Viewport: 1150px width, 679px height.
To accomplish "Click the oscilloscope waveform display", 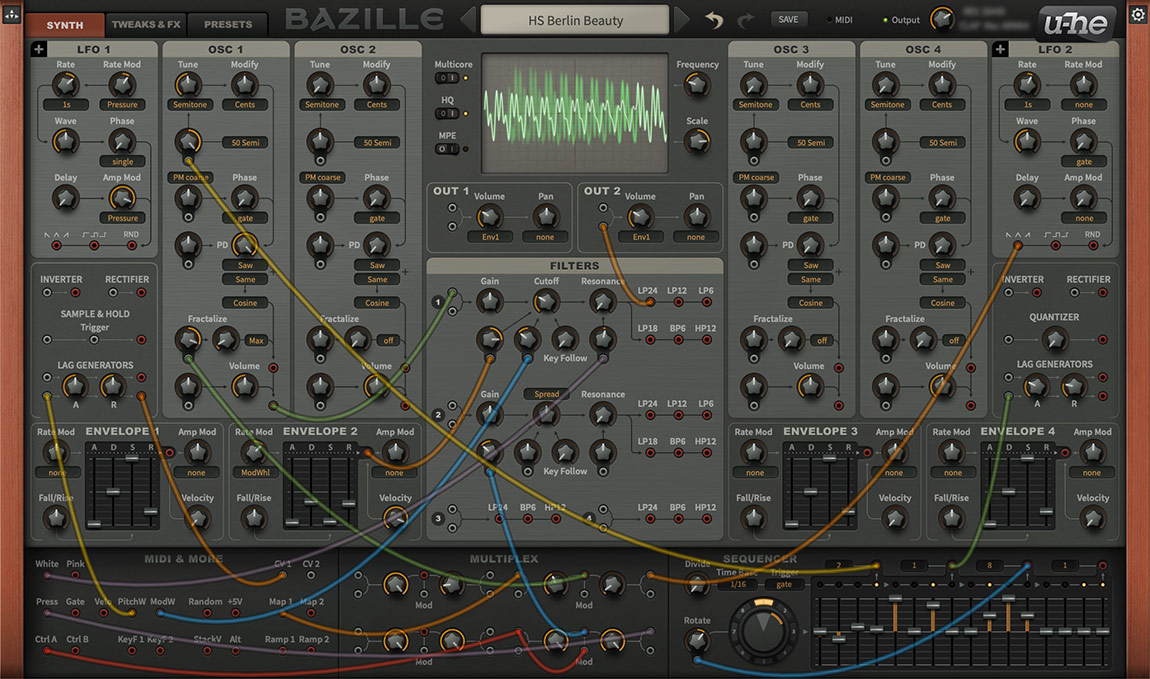I will 575,110.
